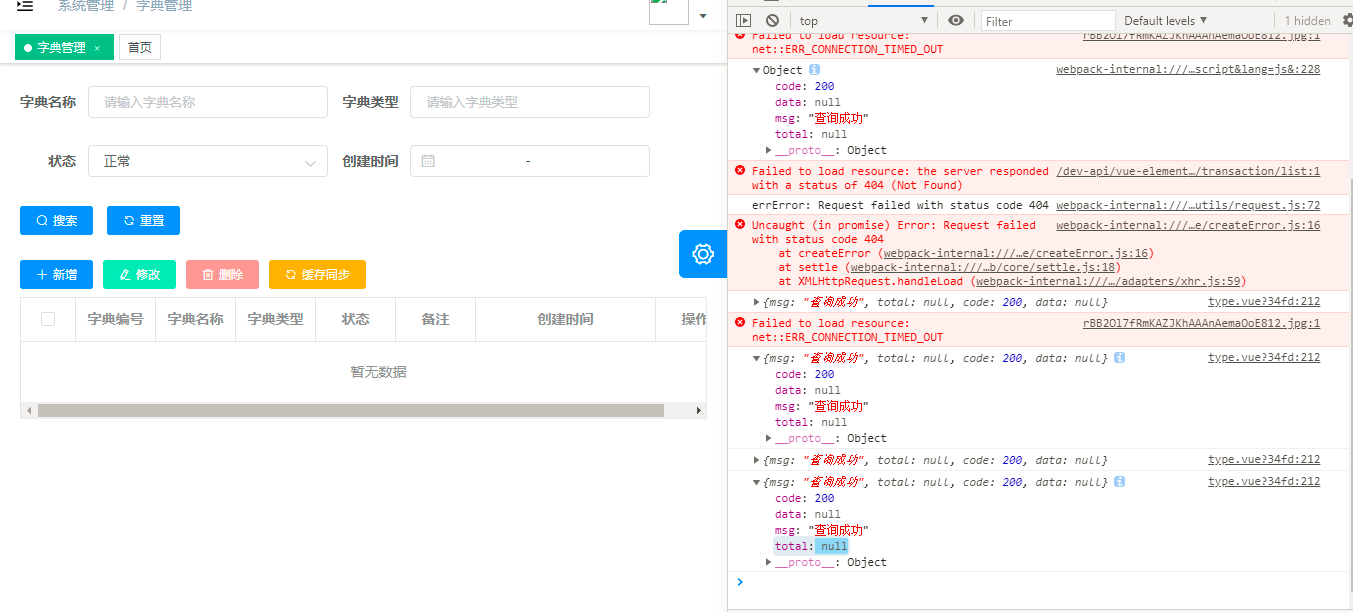This screenshot has width=1353, height=612.
Task: Click the 重置 button
Action: pos(143,221)
